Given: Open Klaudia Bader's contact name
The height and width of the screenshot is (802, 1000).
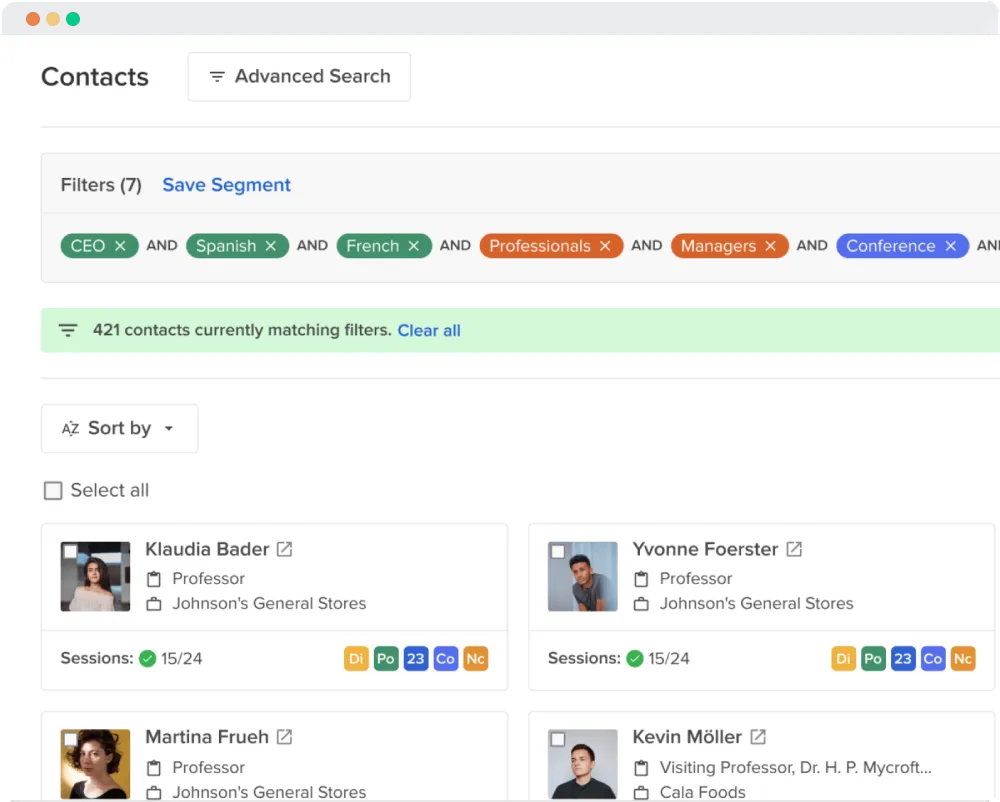Looking at the screenshot, I should tap(207, 549).
